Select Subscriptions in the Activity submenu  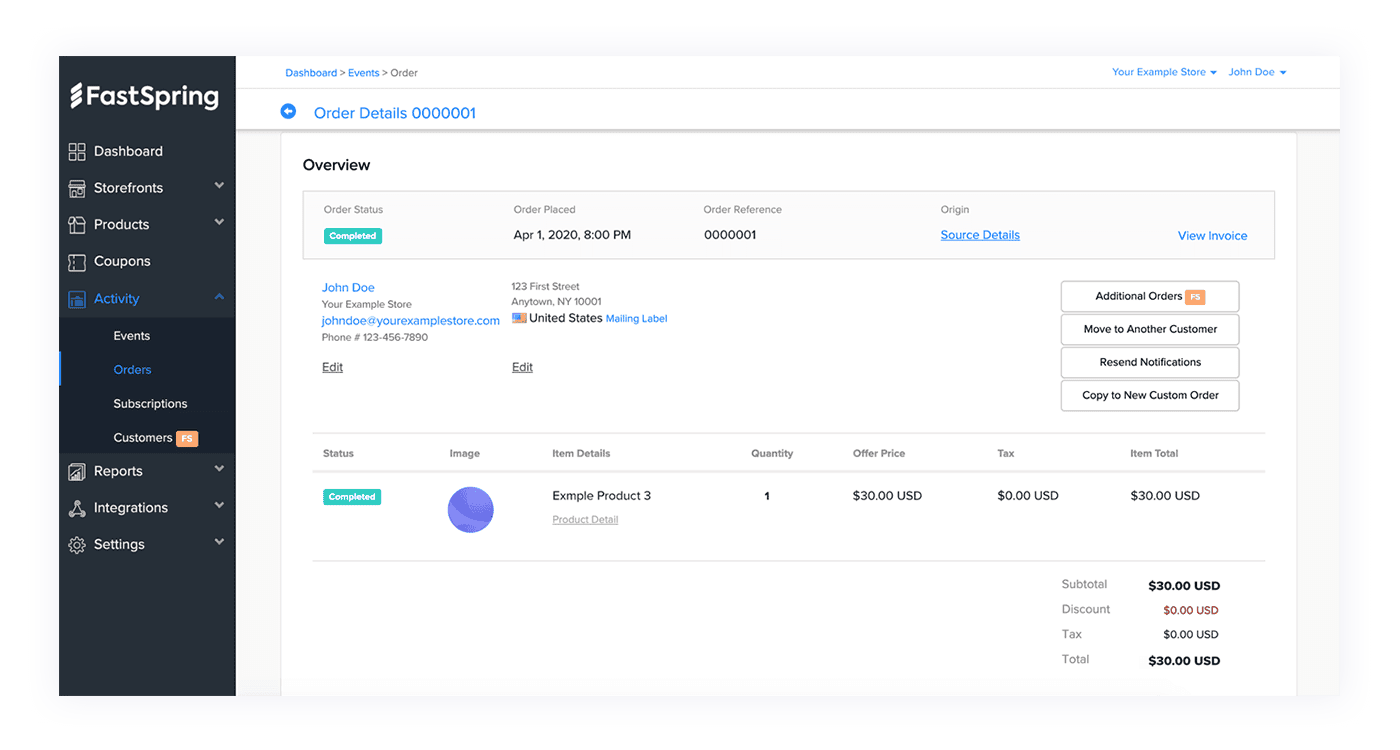[x=150, y=404]
